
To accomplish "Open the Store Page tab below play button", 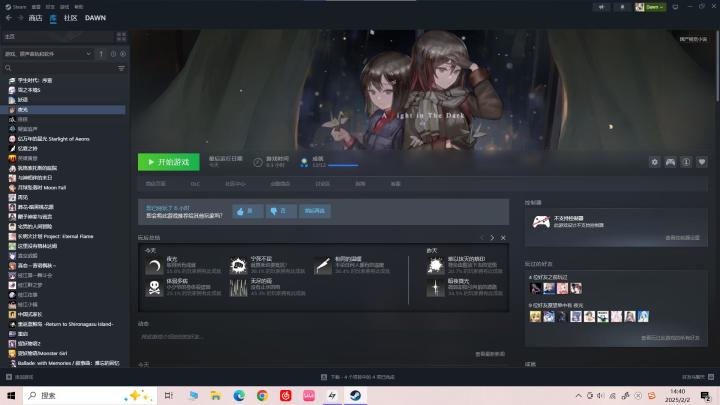I will coord(156,184).
